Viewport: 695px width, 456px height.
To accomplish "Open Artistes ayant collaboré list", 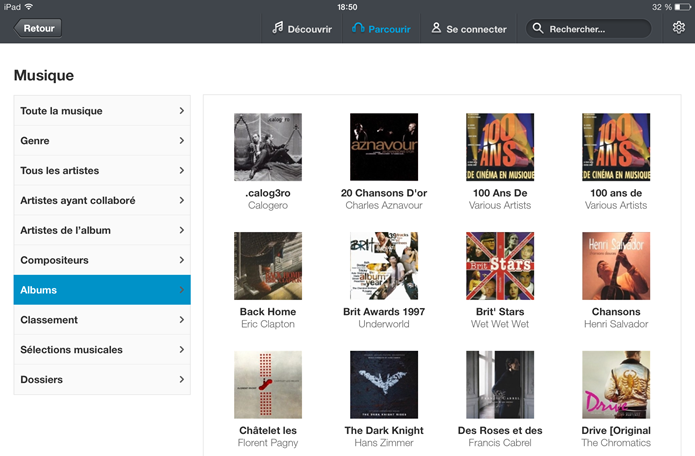I will pyautogui.click(x=102, y=200).
